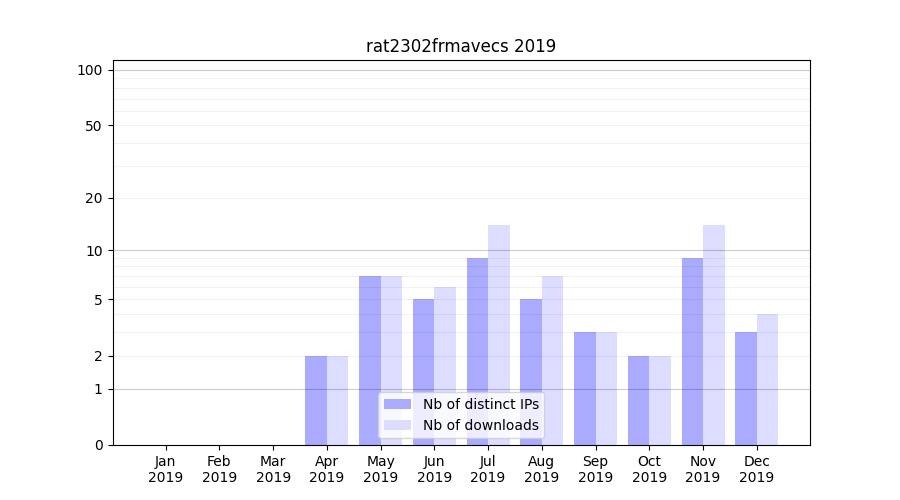The width and height of the screenshot is (900, 500).
Task: Click the Mar 2019 x-axis label
Action: [x=273, y=469]
